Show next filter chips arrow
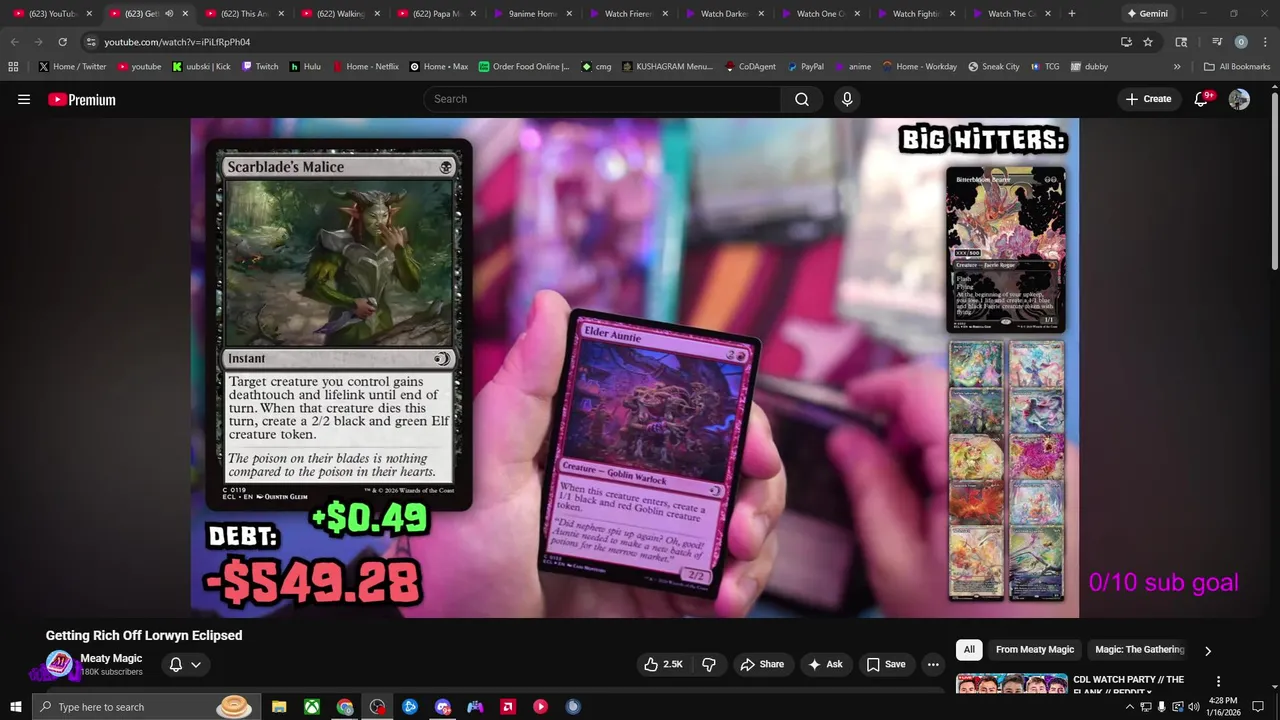 pyautogui.click(x=1207, y=651)
